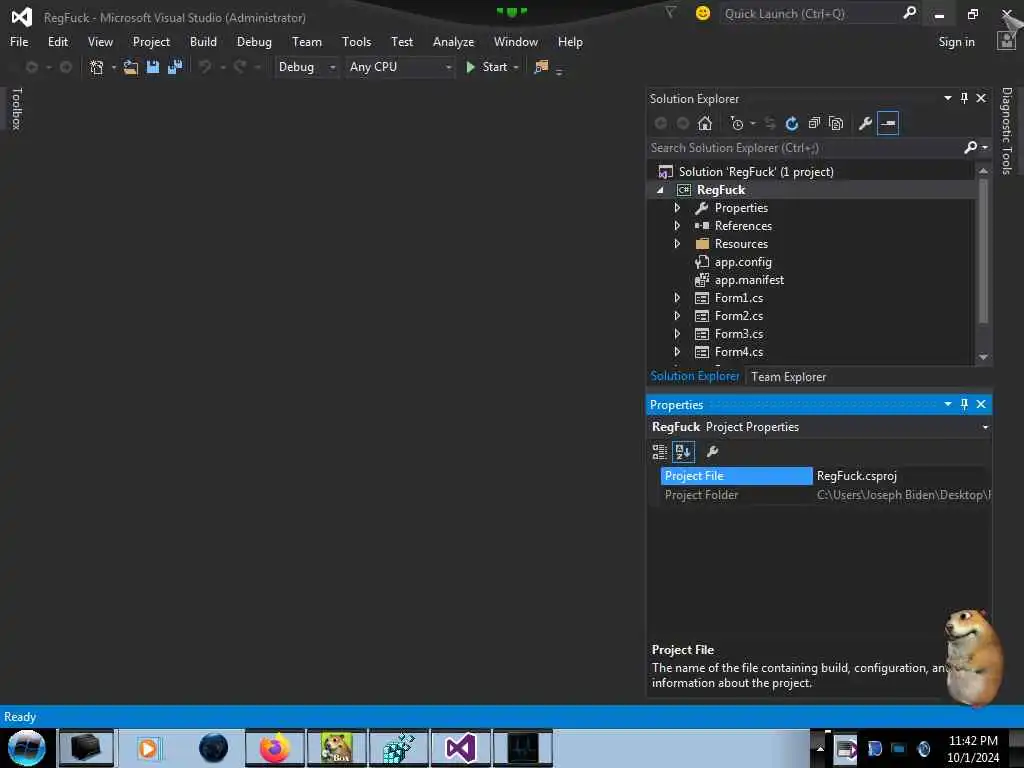Click the search magnifier in Solution Explorer
This screenshot has width=1024, height=768.
971,148
